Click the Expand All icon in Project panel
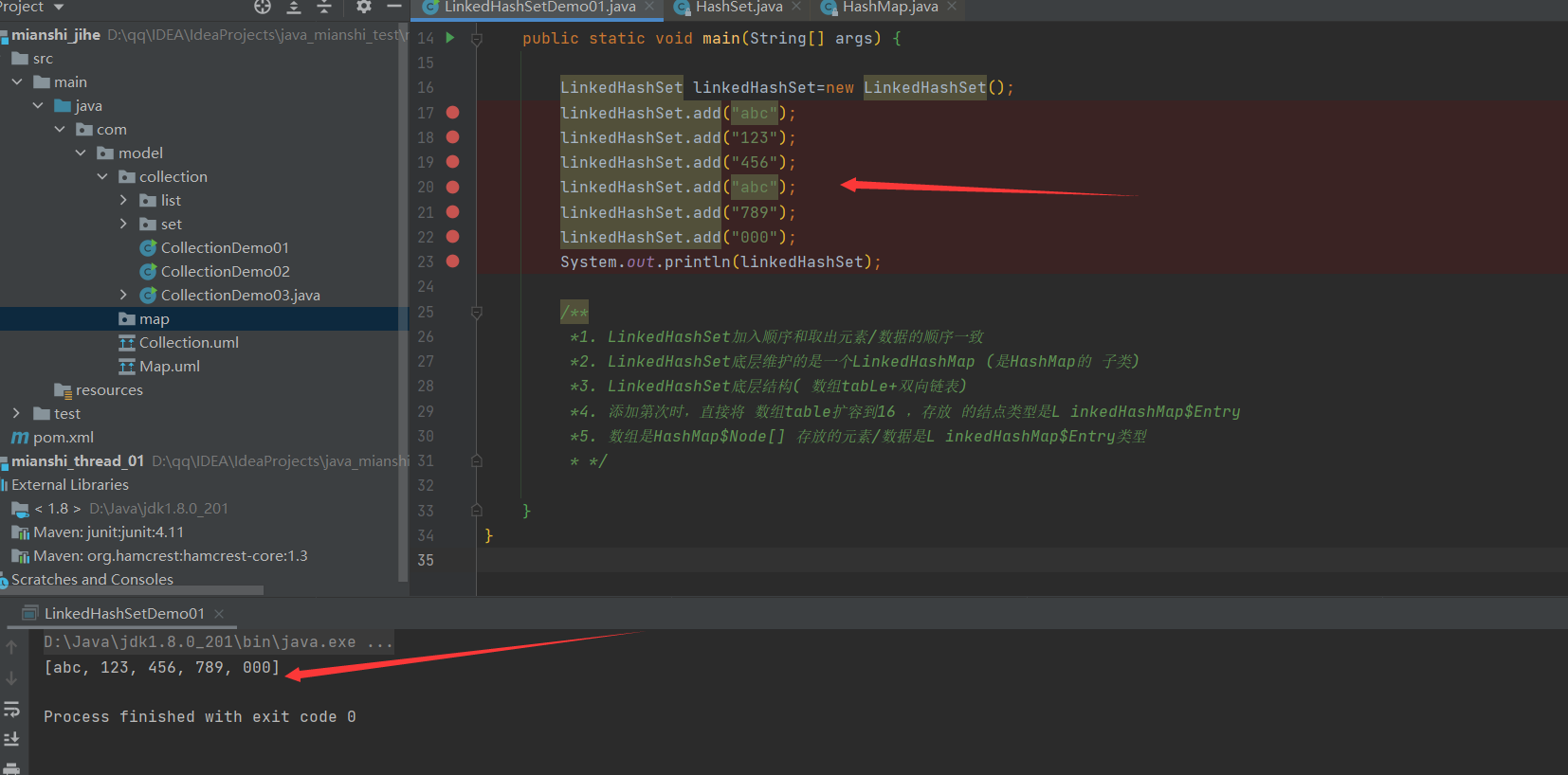This screenshot has width=1568, height=775. tap(294, 7)
